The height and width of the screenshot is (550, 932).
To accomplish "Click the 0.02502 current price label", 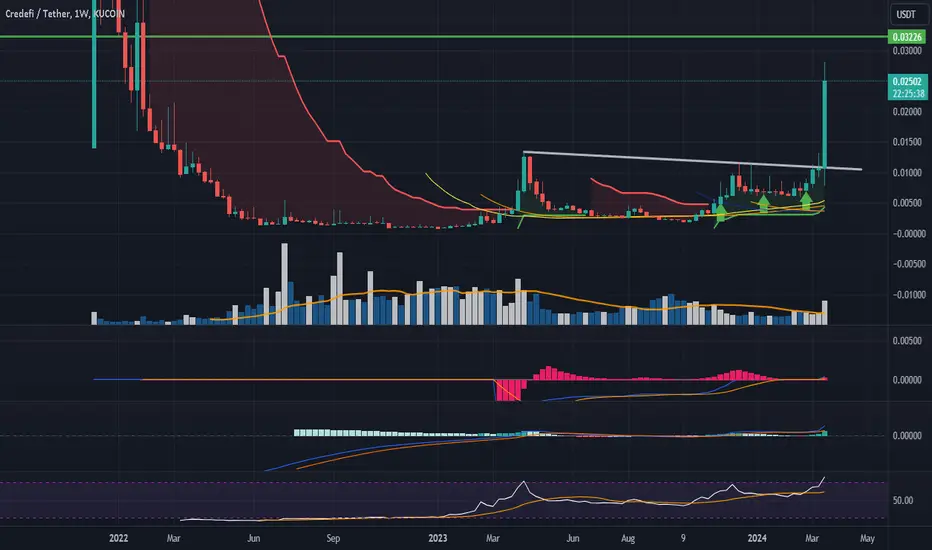I will [x=907, y=81].
